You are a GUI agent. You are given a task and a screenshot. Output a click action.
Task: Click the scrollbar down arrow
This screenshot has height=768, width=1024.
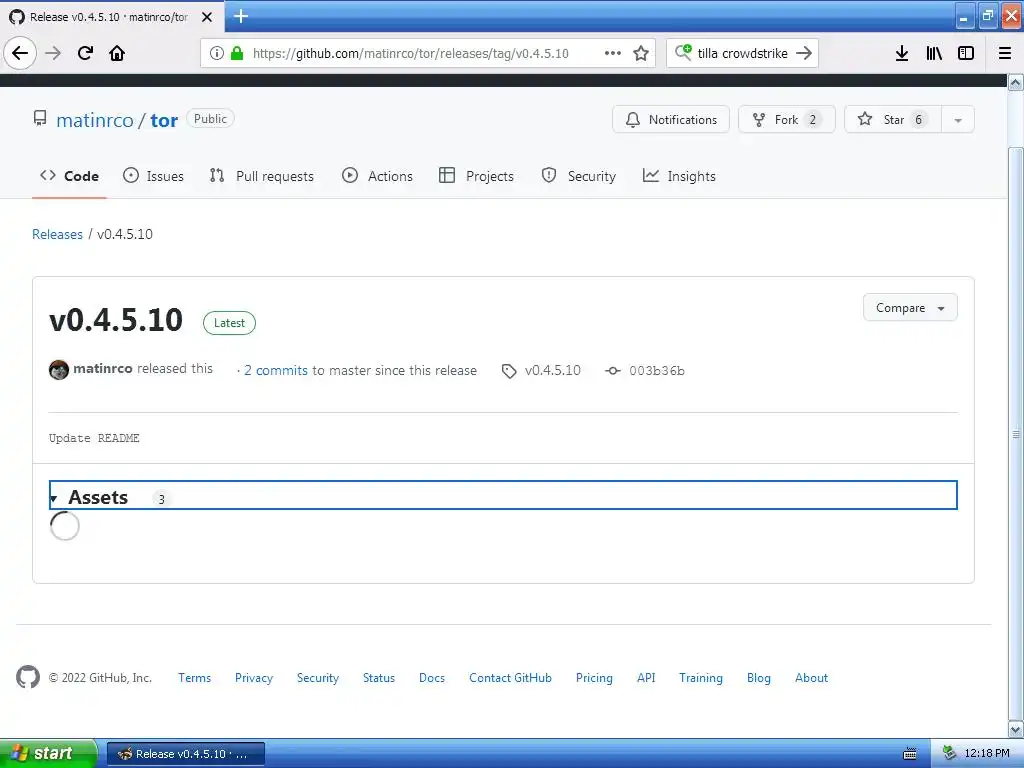pyautogui.click(x=1016, y=729)
